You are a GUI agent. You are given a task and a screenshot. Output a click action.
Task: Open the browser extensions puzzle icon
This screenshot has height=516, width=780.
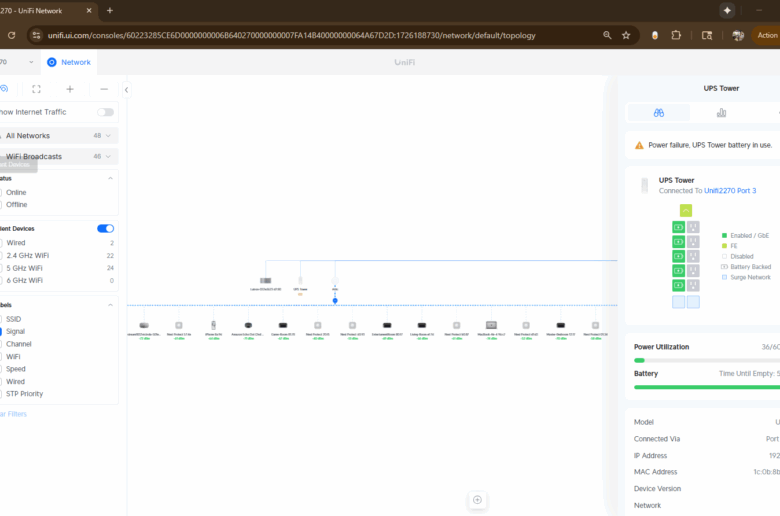tap(676, 35)
